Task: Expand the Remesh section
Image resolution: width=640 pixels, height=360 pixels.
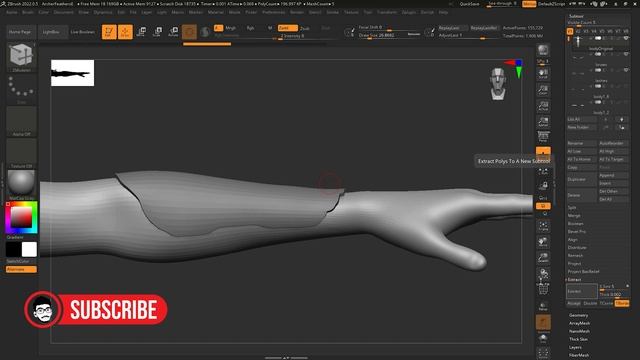Action: click(x=575, y=256)
